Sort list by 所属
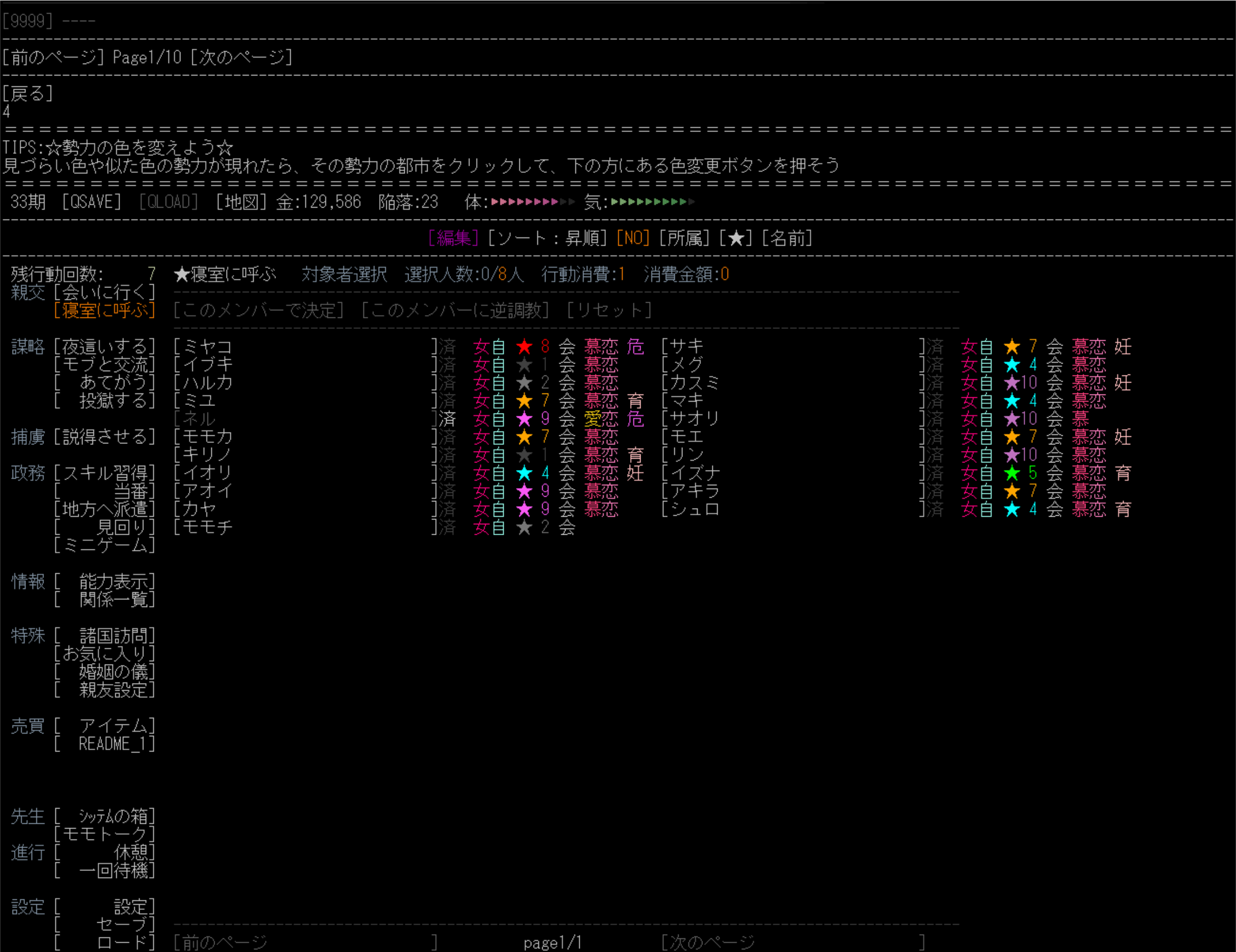Image resolution: width=1236 pixels, height=952 pixels. 685,239
